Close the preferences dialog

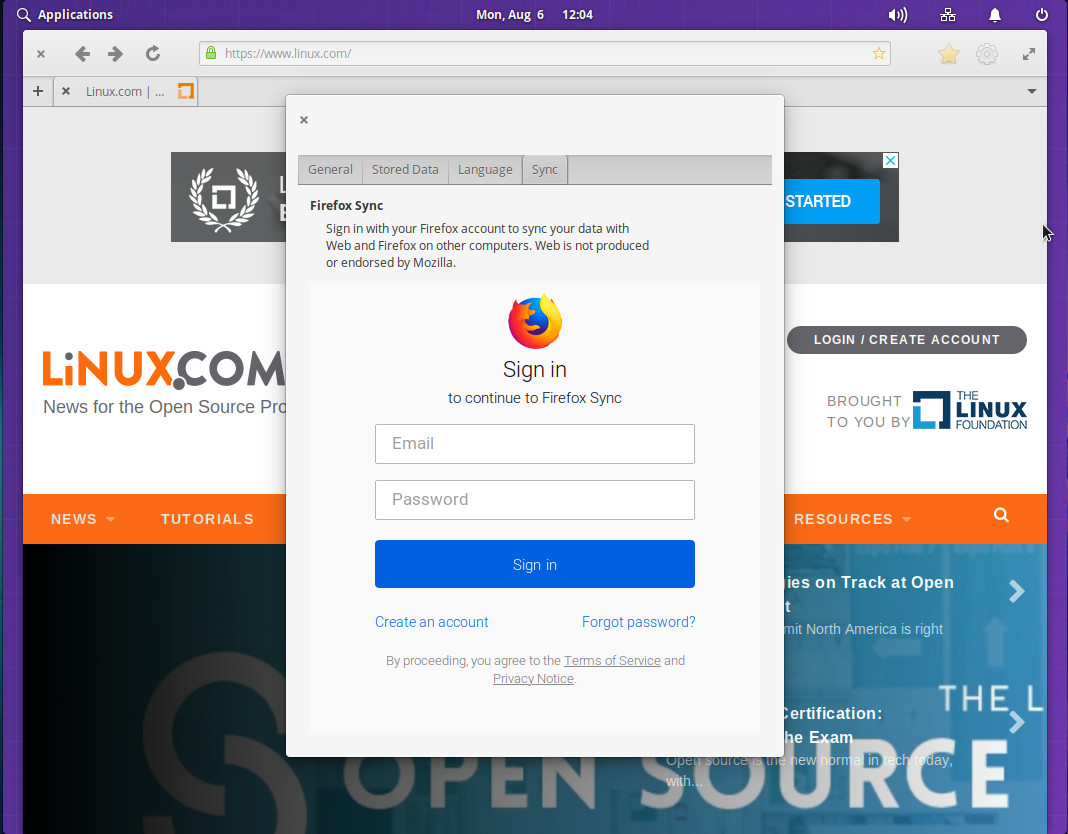[x=304, y=120]
